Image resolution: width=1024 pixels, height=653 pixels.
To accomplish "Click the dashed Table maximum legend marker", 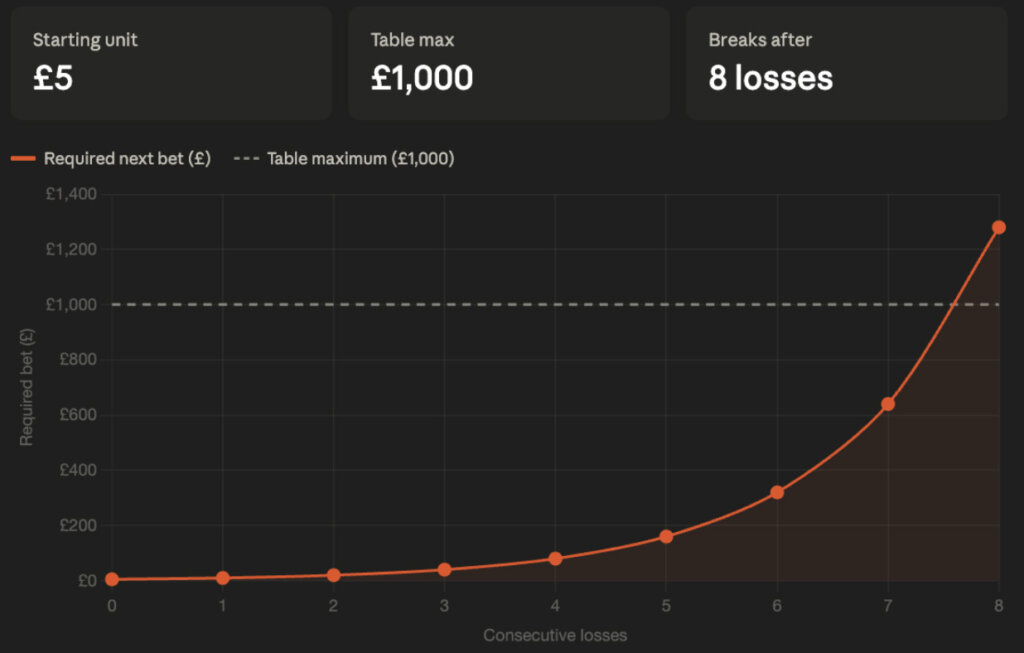I will click(x=246, y=158).
